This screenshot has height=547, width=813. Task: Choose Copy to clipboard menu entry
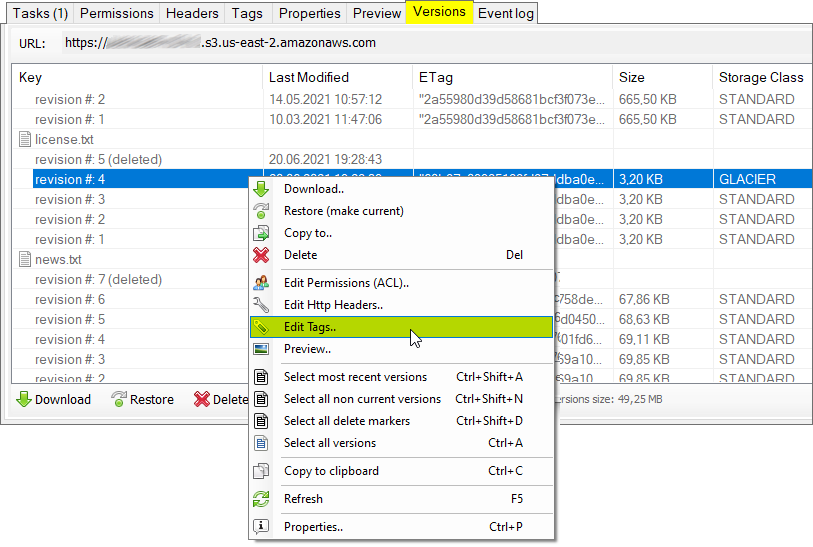401,471
